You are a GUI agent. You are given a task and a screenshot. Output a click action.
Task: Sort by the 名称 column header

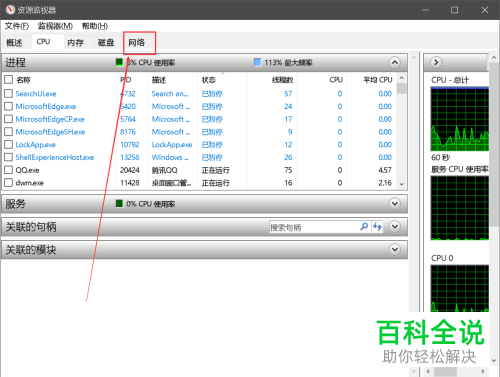[23, 80]
